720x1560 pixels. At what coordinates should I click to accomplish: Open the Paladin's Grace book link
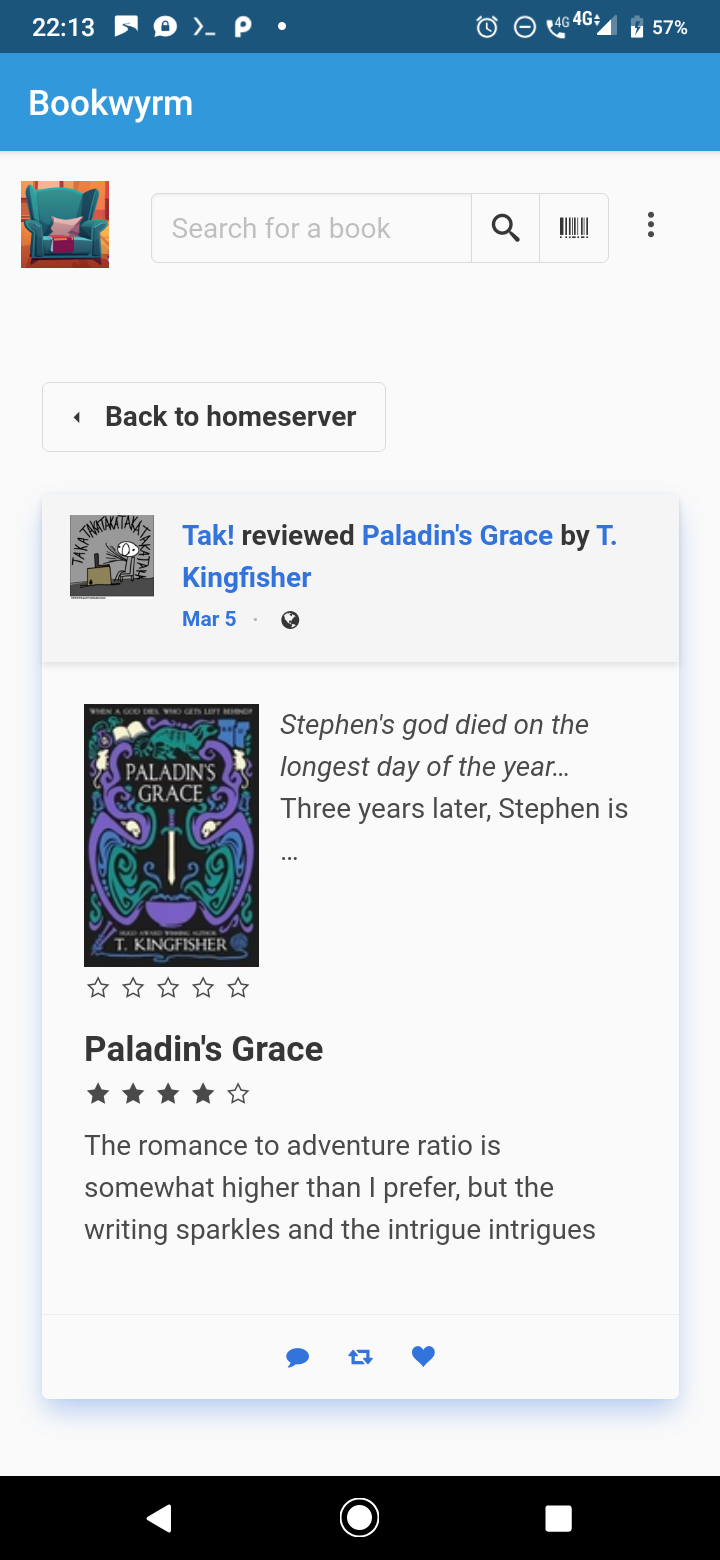(457, 535)
